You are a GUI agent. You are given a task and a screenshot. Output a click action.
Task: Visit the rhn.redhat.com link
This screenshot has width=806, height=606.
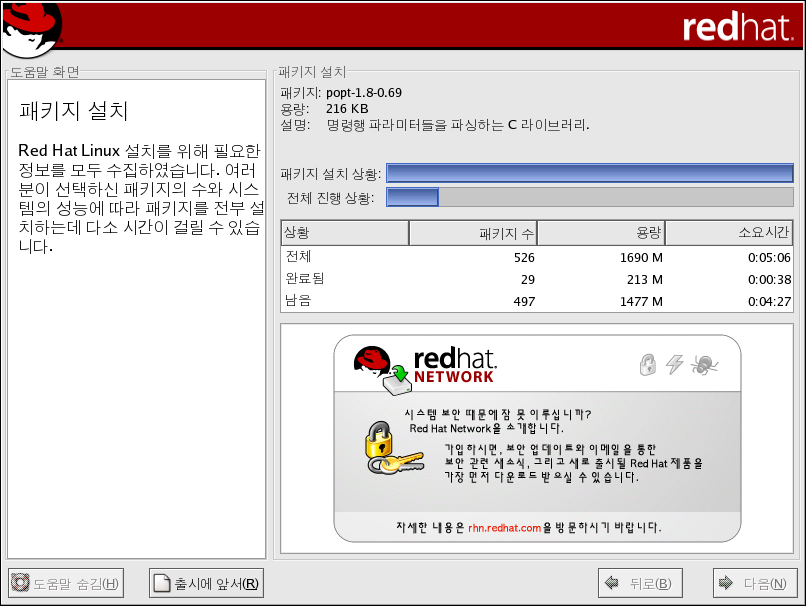504,527
